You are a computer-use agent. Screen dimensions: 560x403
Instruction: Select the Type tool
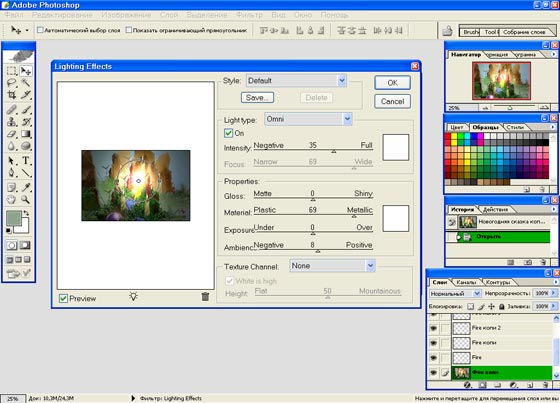(26, 160)
